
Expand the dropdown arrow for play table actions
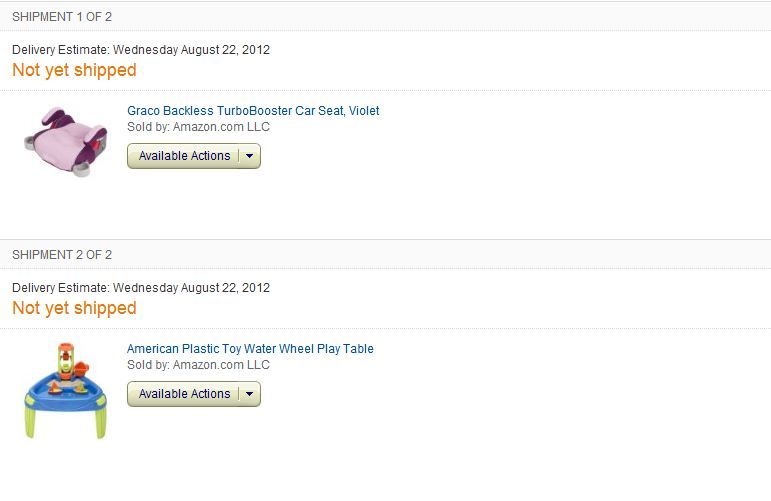coord(249,394)
